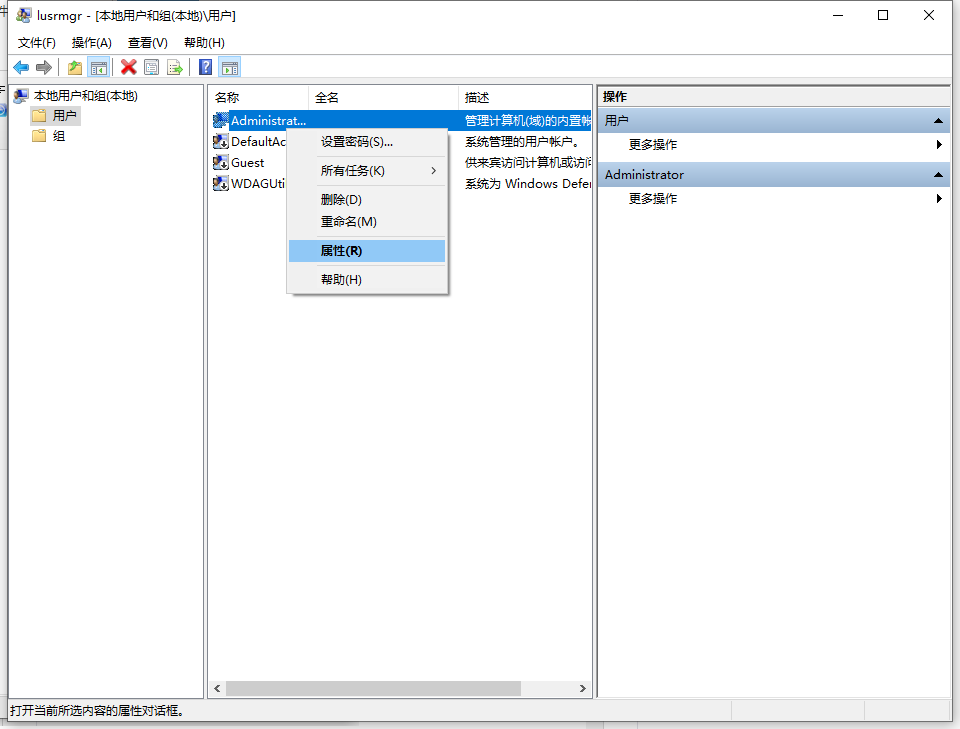
Task: Open the 查看 menu
Action: click(x=146, y=42)
